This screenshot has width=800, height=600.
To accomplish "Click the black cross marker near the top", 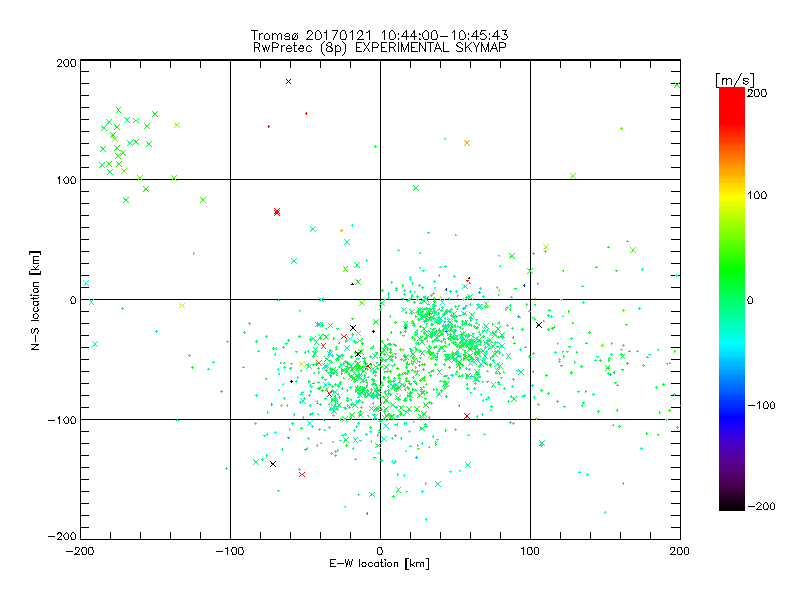I will [288, 82].
